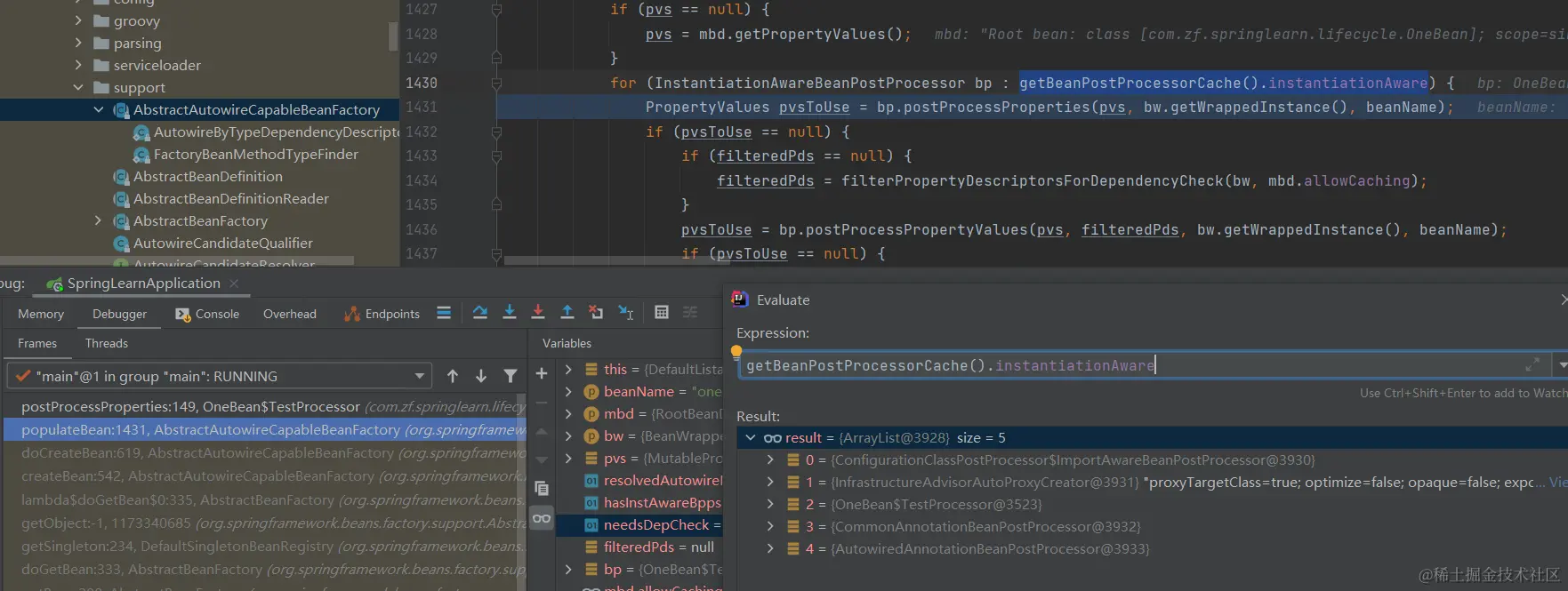Viewport: 1568px width, 591px height.
Task: Expand the AbstractBeanFactory tree node
Action: (x=99, y=220)
